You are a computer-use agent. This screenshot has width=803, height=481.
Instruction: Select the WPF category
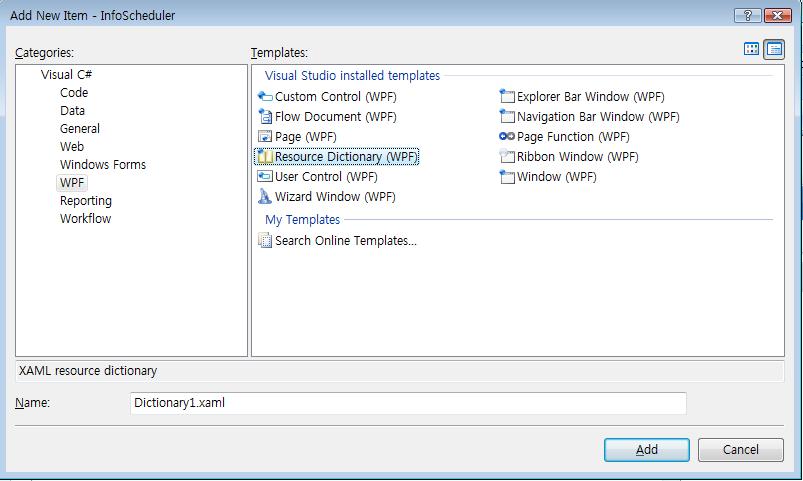coord(72,183)
